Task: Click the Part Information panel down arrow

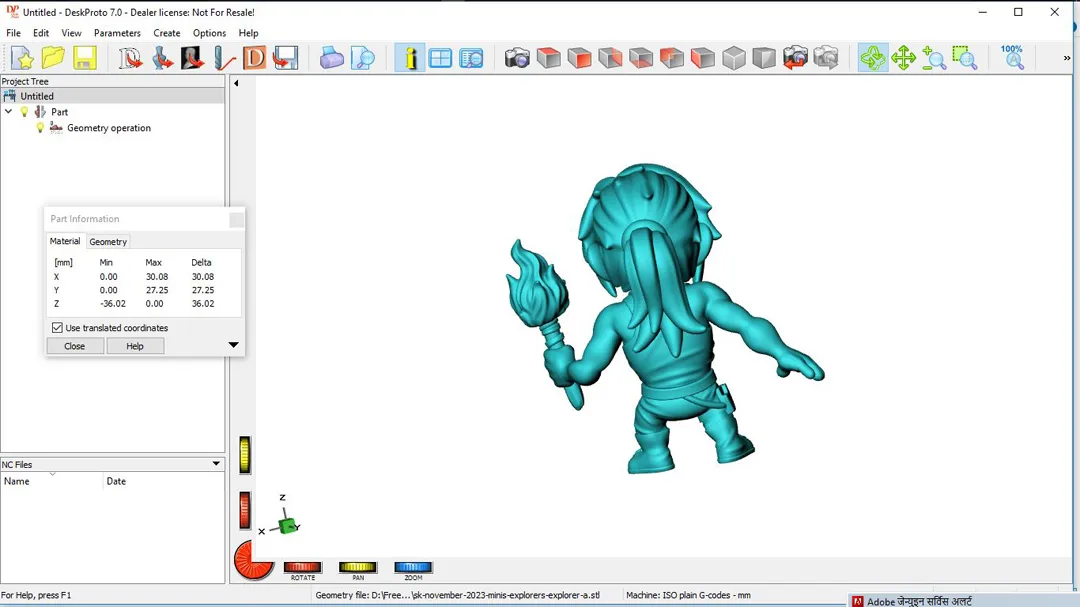Action: pos(233,344)
